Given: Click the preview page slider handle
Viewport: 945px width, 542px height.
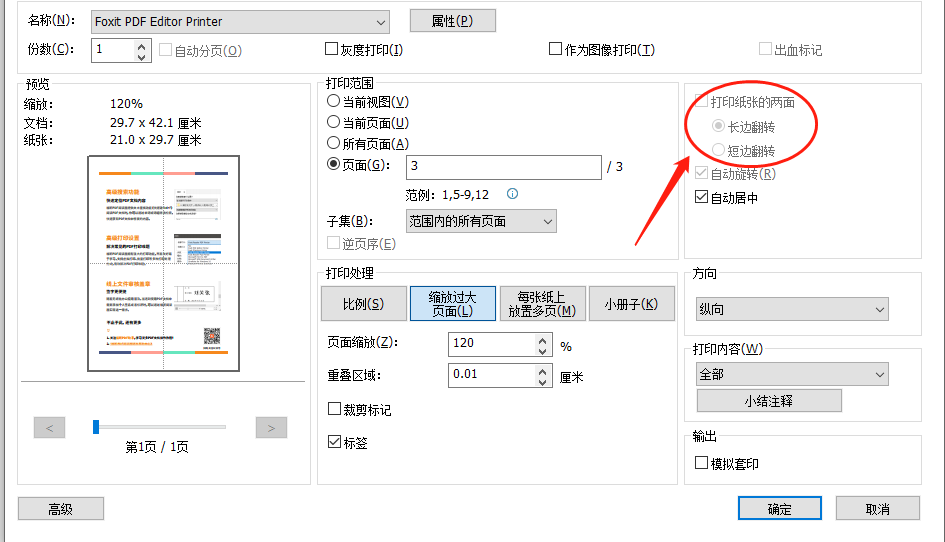Looking at the screenshot, I should (96, 427).
